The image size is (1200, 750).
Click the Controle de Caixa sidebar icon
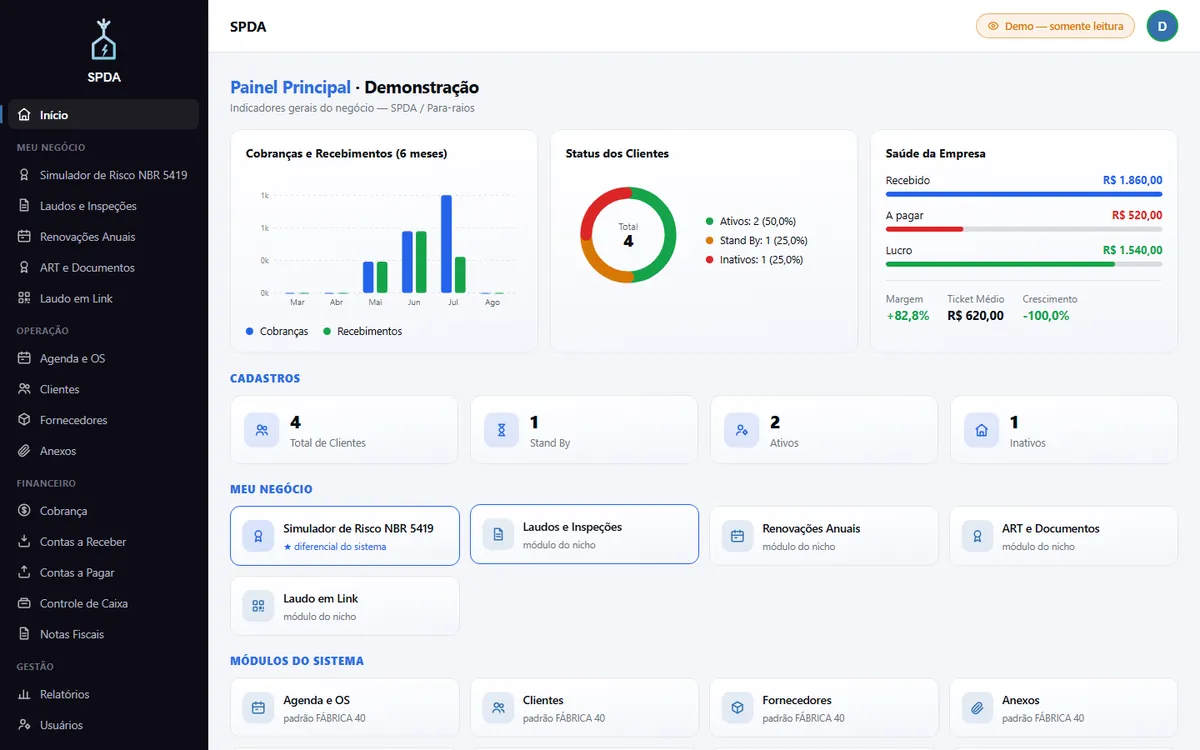(24, 604)
